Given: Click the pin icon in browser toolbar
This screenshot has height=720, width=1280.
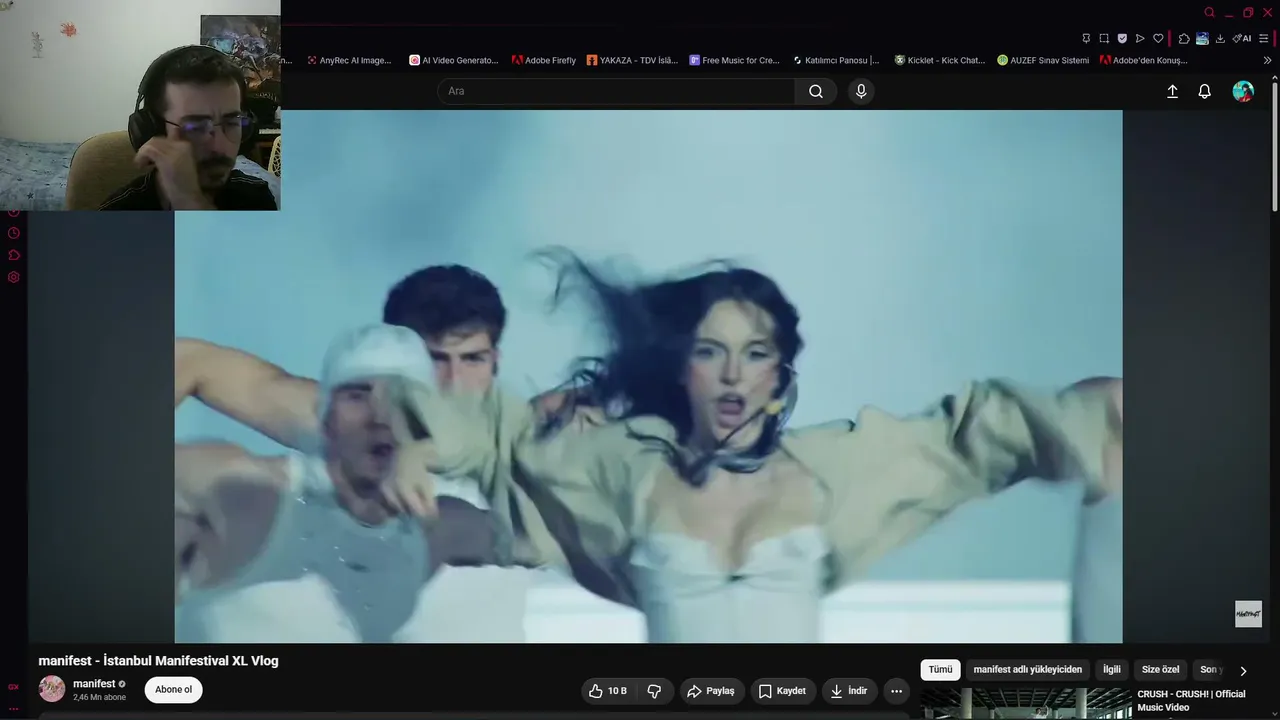Looking at the screenshot, I should coord(1086,38).
